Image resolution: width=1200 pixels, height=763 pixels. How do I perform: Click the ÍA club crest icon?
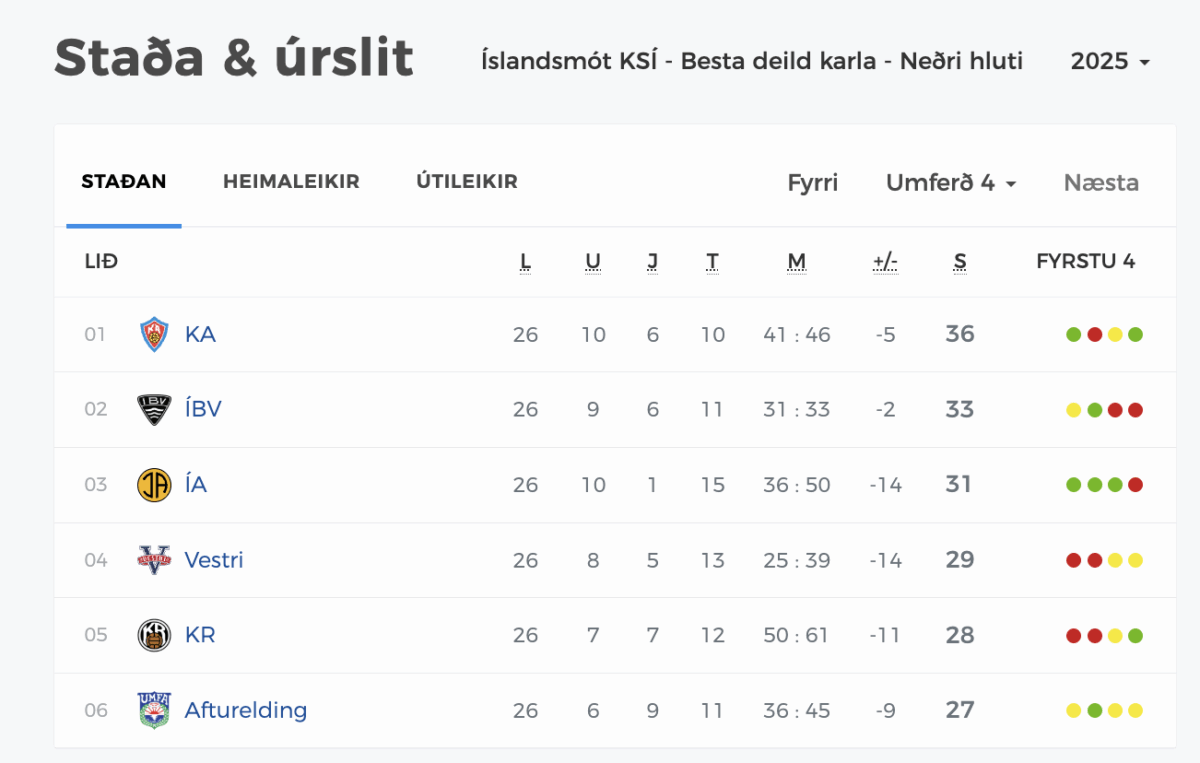[x=154, y=485]
